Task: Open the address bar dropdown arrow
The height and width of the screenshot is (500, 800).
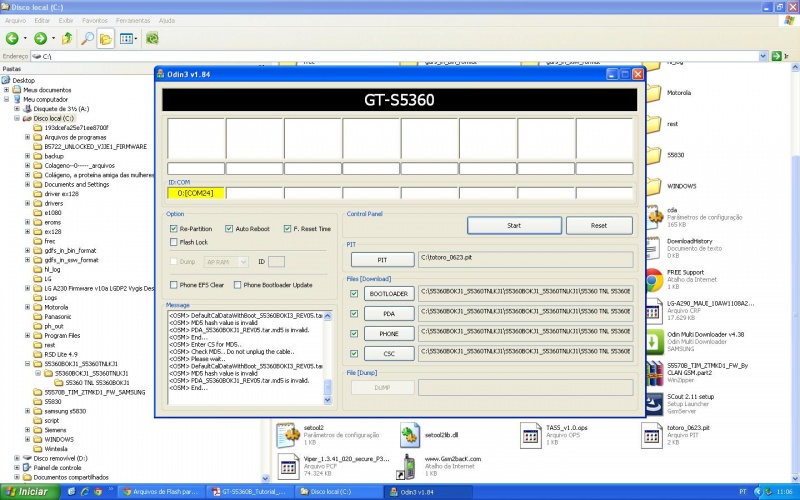Action: [763, 56]
